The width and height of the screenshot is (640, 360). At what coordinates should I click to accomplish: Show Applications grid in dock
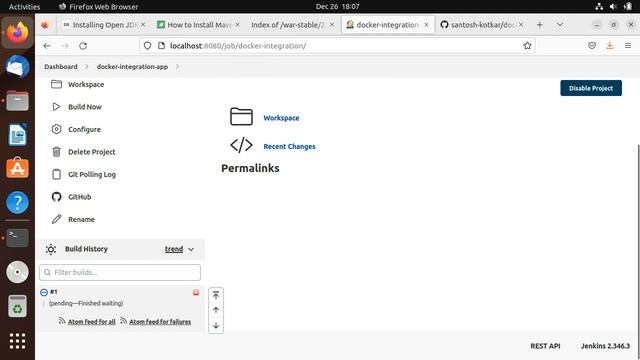[18, 341]
